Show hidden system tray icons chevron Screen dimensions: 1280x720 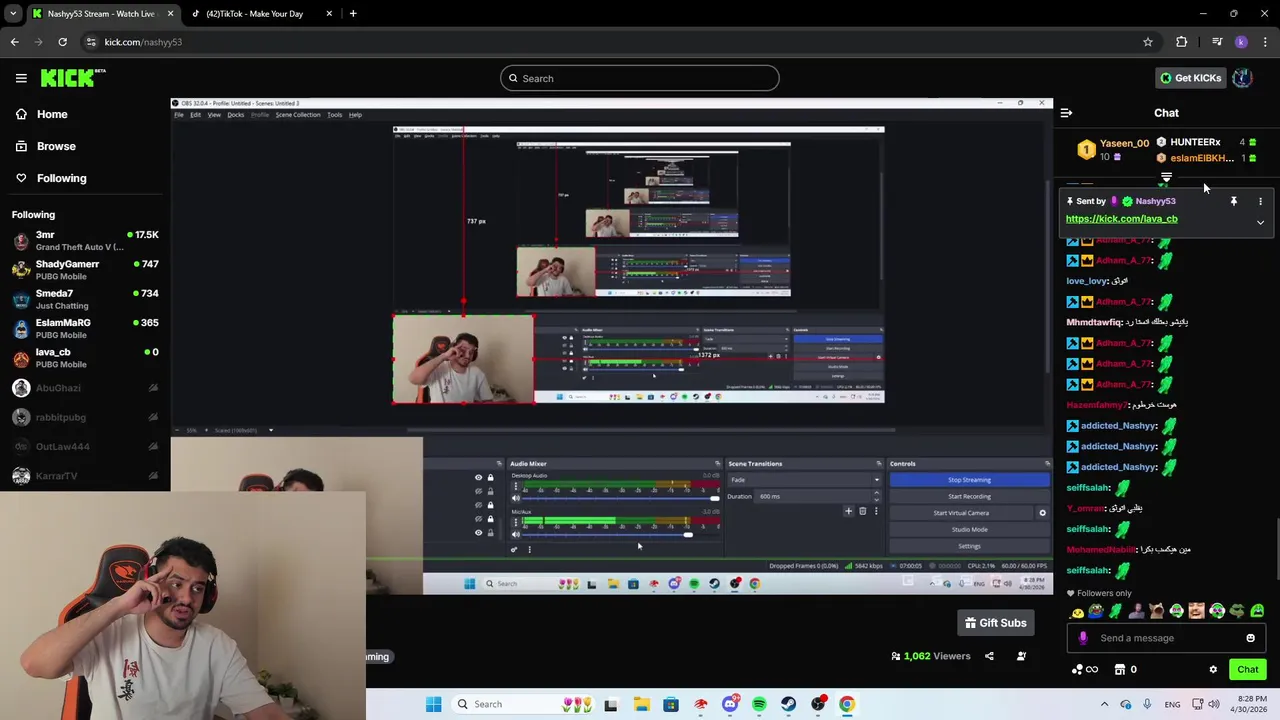[1104, 704]
